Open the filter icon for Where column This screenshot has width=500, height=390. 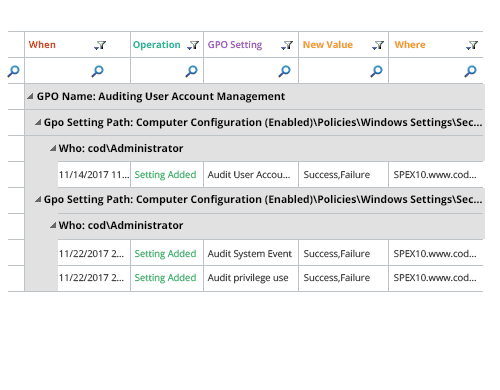coord(472,45)
